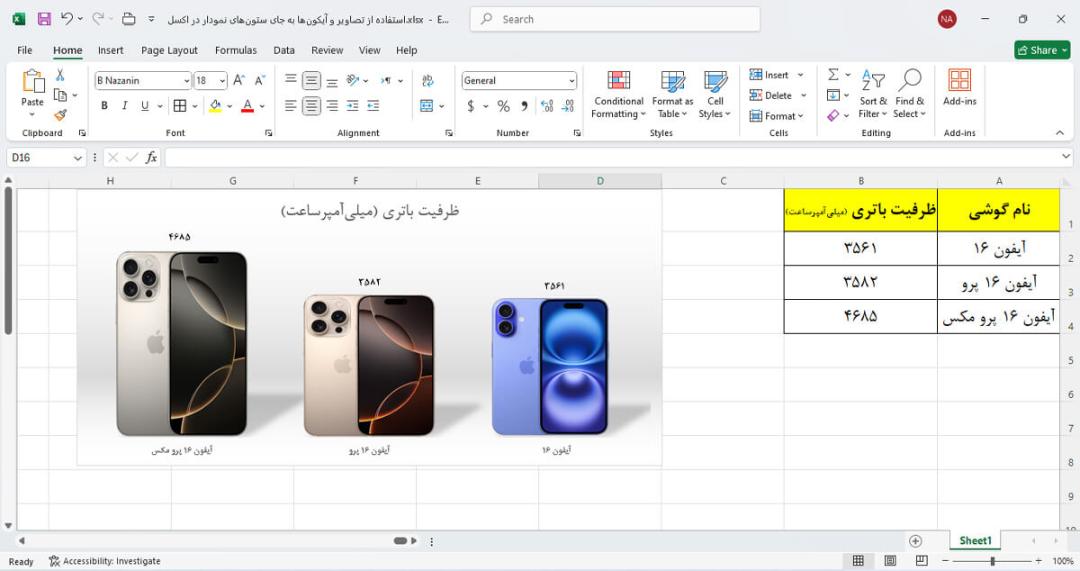Add a new sheet with plus icon
Image resolution: width=1080 pixels, height=571 pixels.
tap(915, 541)
